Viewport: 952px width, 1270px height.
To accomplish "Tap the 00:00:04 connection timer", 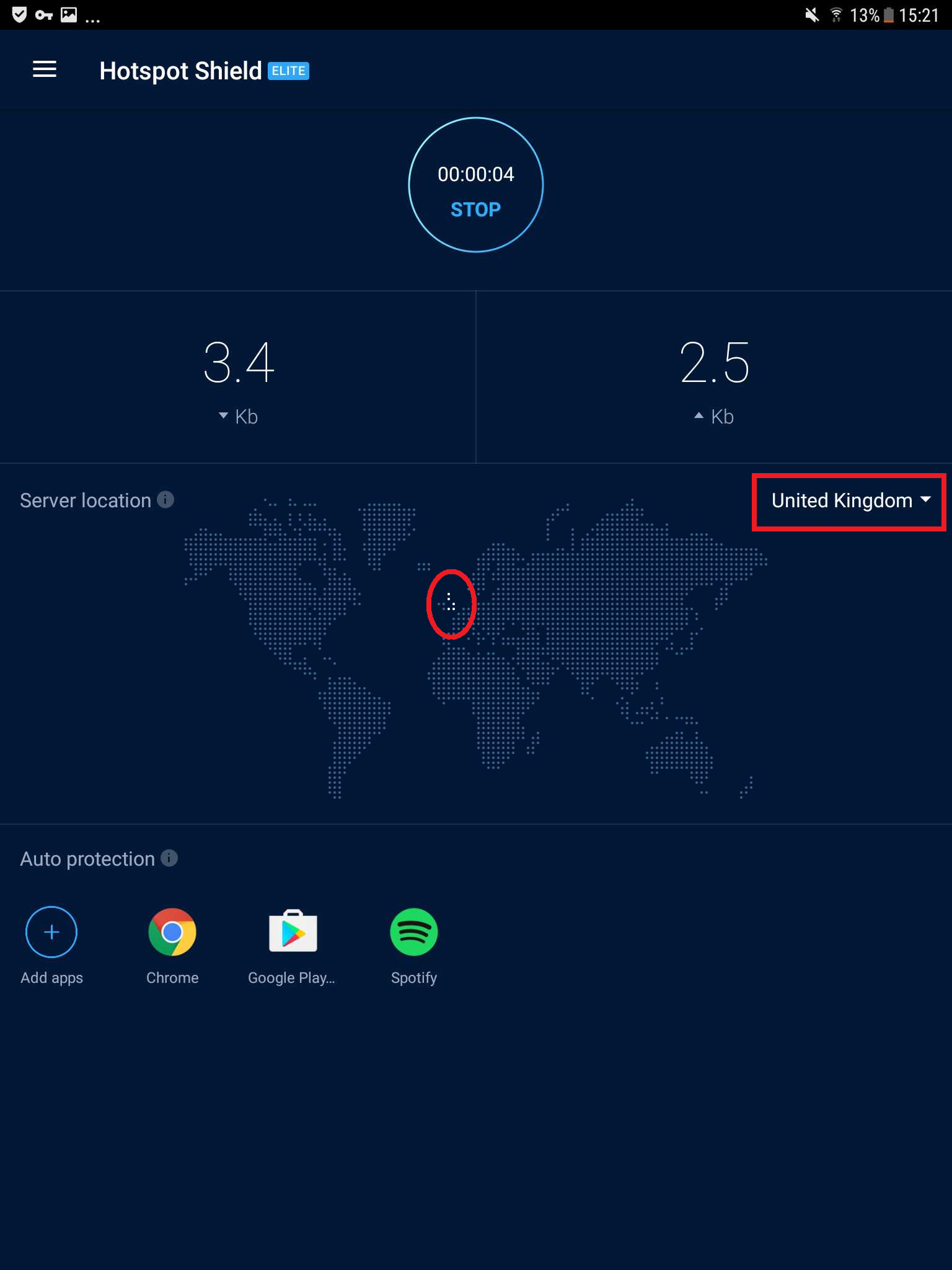I will 475,174.
